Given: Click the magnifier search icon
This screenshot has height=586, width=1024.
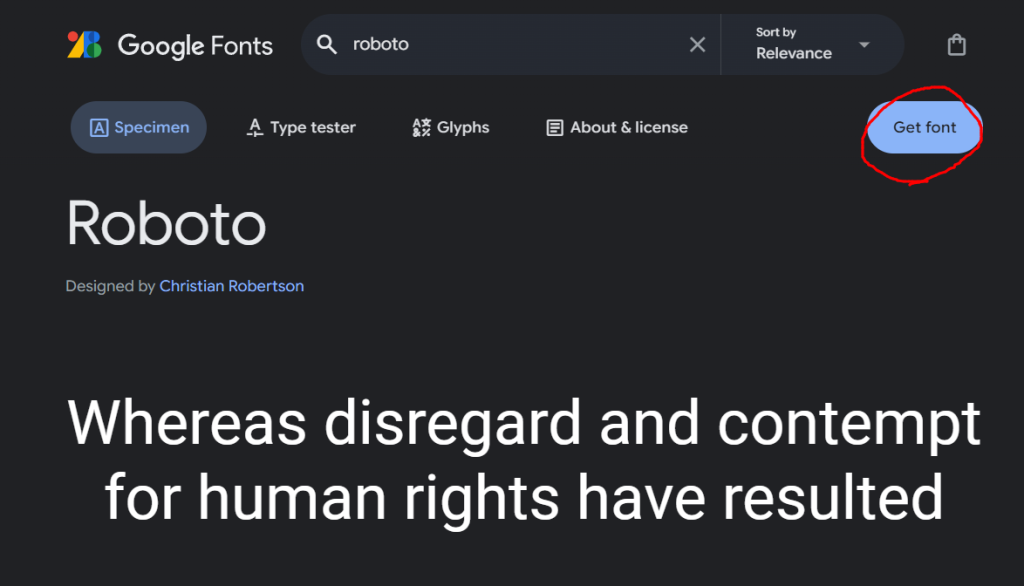Looking at the screenshot, I should 327,44.
